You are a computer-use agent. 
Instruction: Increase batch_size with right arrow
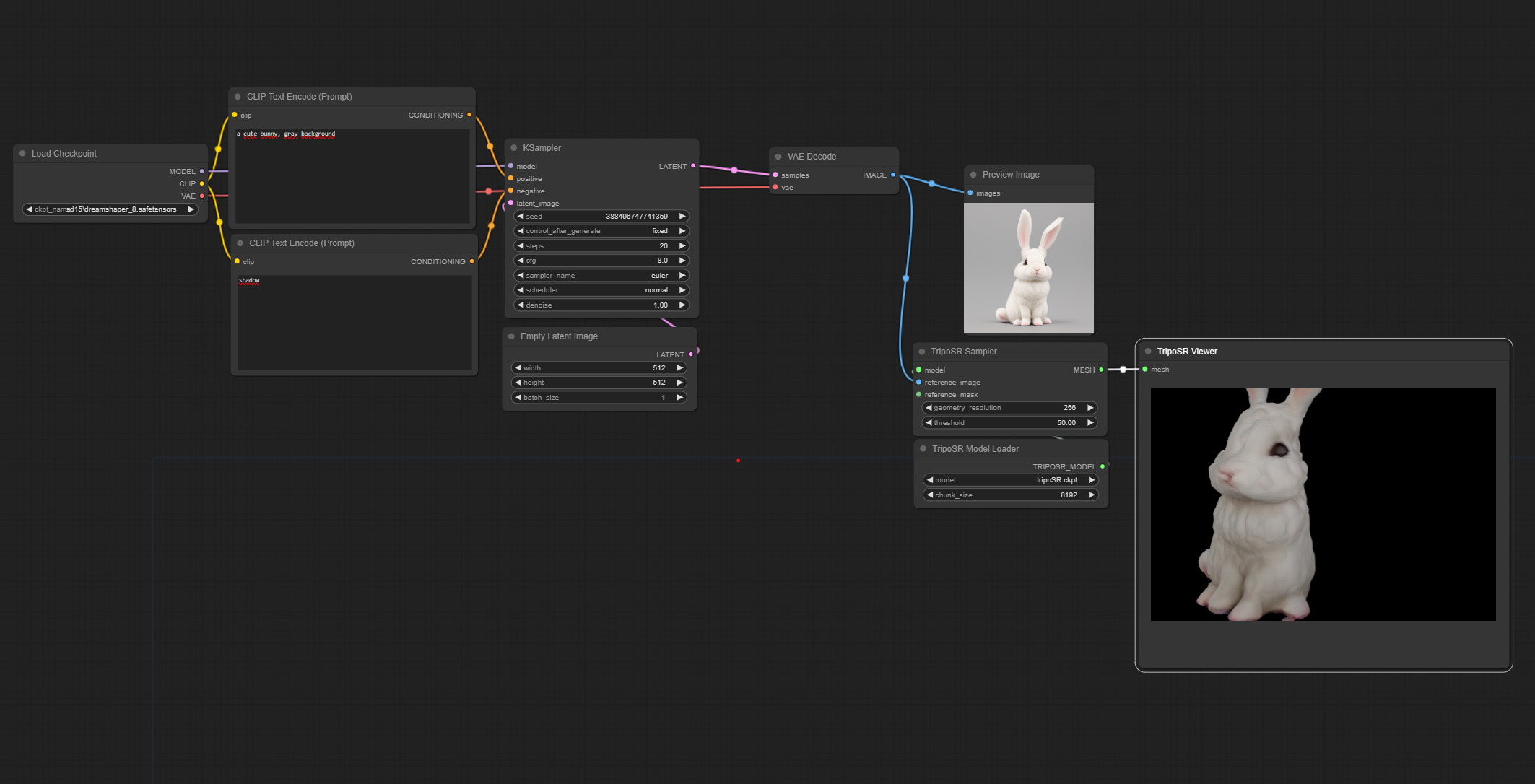(679, 398)
